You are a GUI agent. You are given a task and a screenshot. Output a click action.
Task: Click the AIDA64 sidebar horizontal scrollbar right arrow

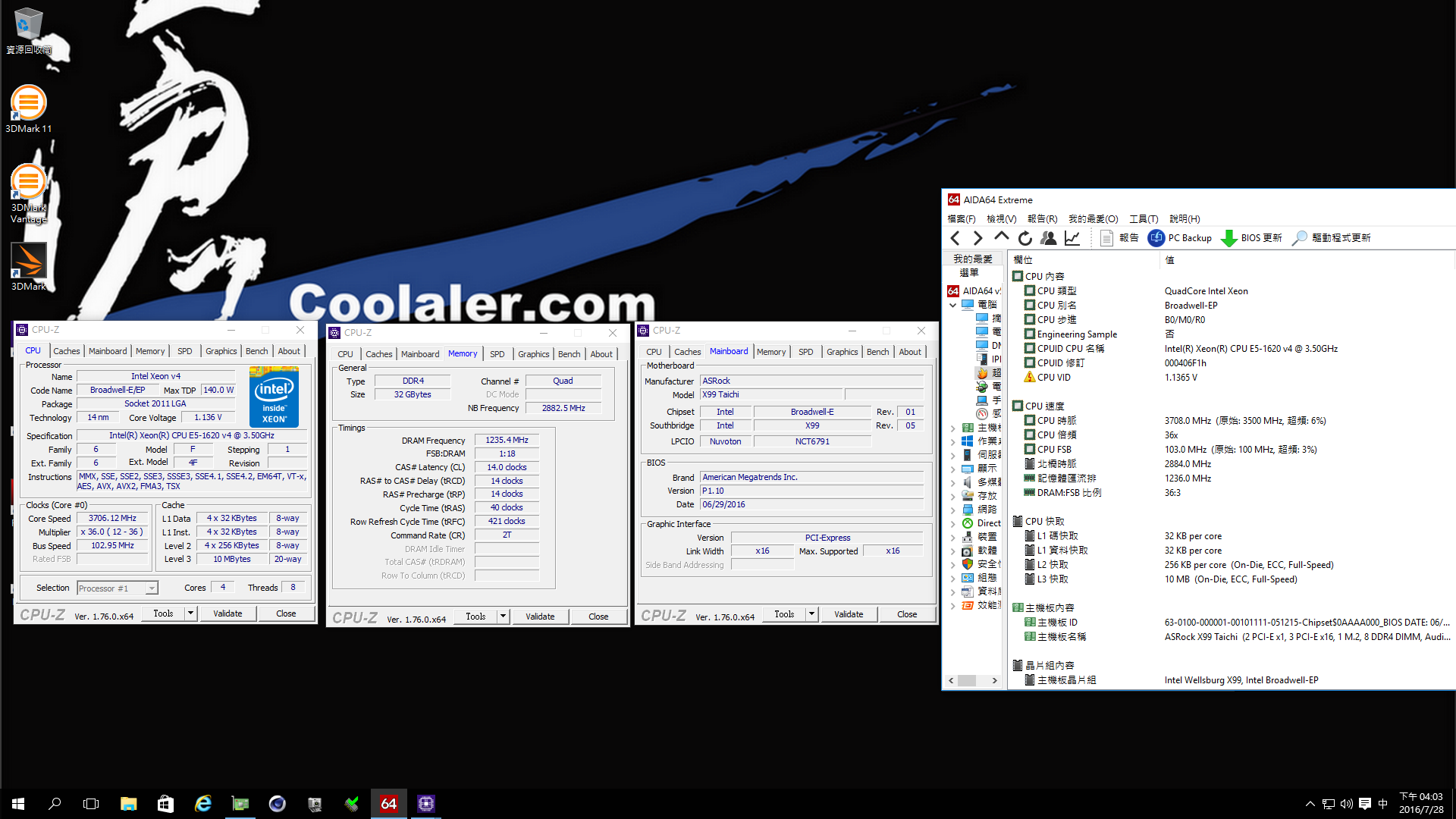995,681
